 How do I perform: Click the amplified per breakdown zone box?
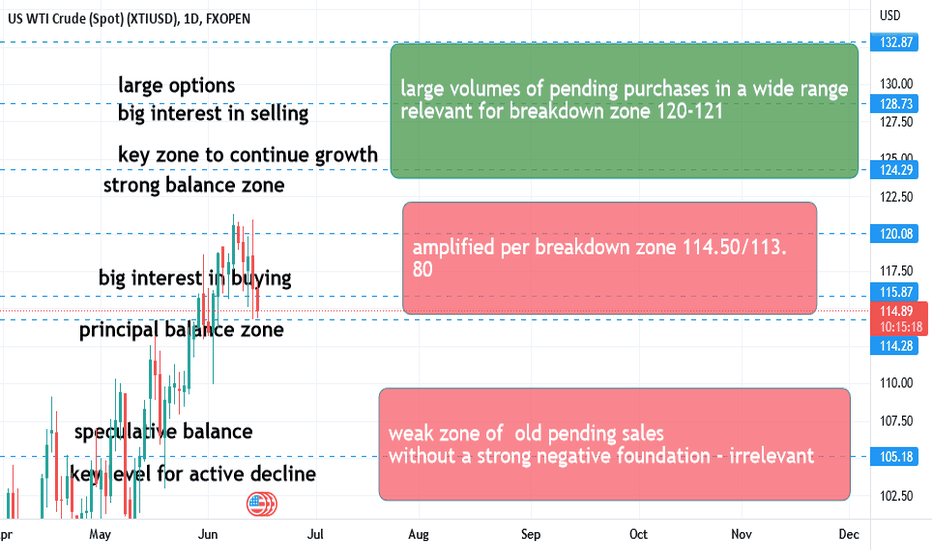(609, 258)
